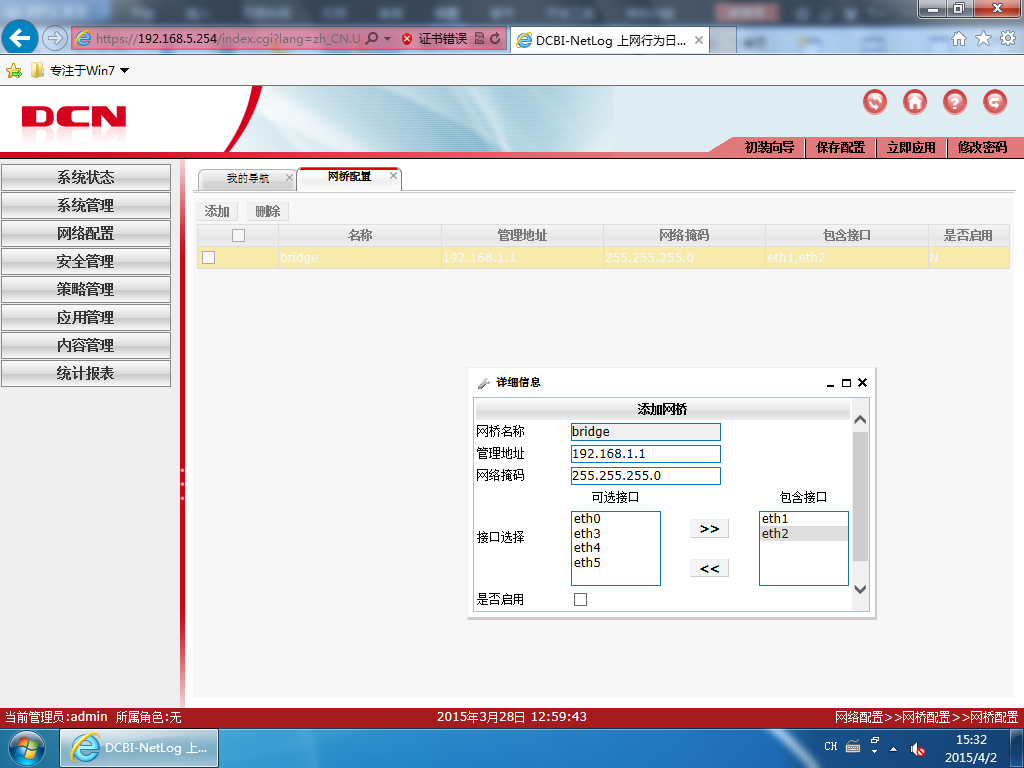Click the DCBI-NetLog taskbar button
This screenshot has width=1024, height=768.
(x=139, y=748)
